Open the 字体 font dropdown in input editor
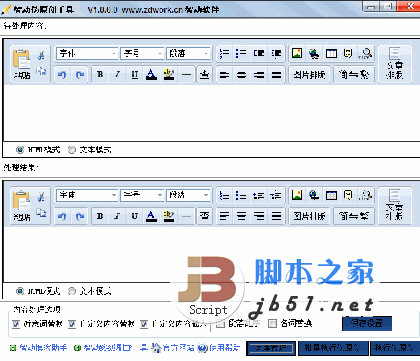 pyautogui.click(x=87, y=53)
